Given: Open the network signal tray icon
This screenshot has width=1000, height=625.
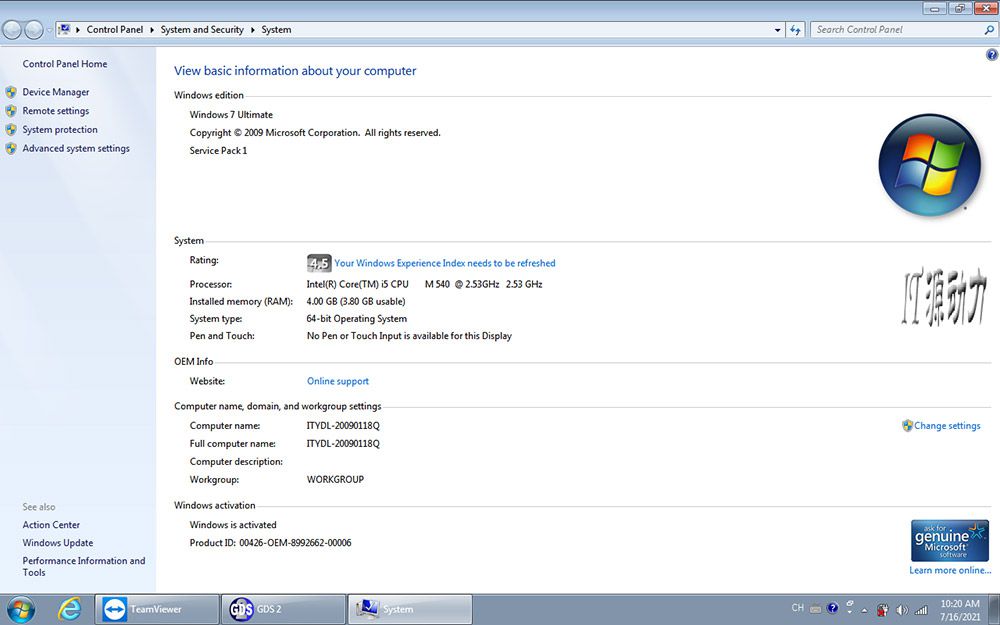Looking at the screenshot, I should tap(921, 610).
